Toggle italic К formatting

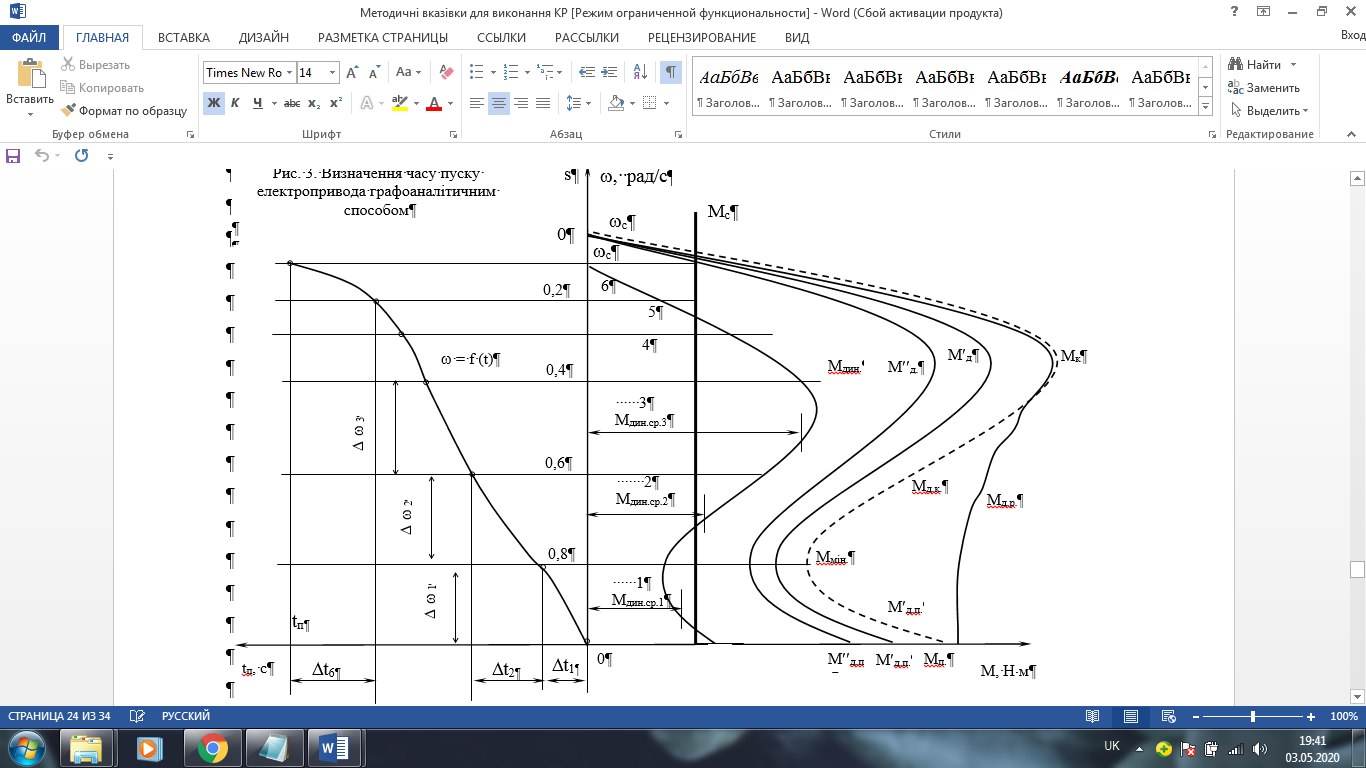(235, 103)
